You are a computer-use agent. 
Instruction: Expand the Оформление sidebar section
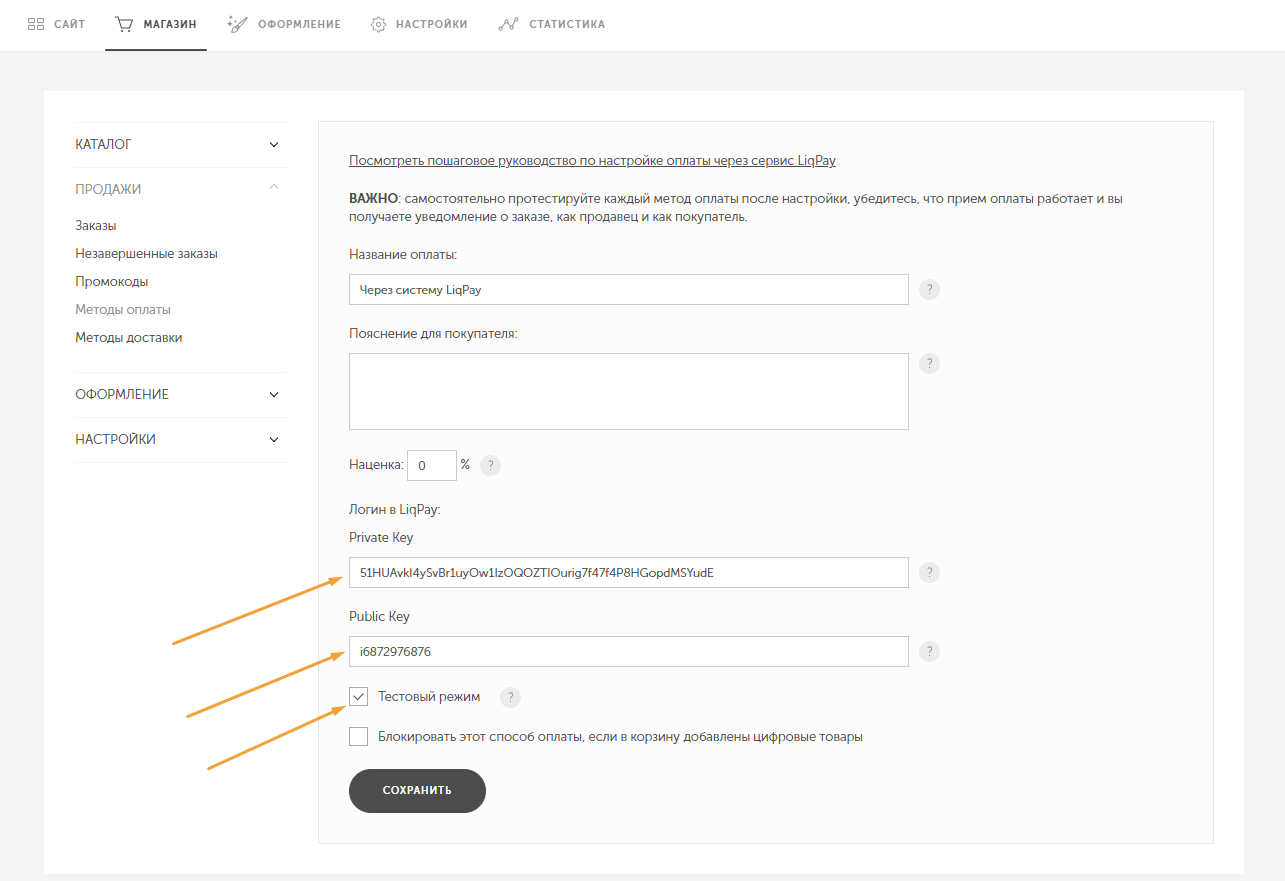point(181,395)
